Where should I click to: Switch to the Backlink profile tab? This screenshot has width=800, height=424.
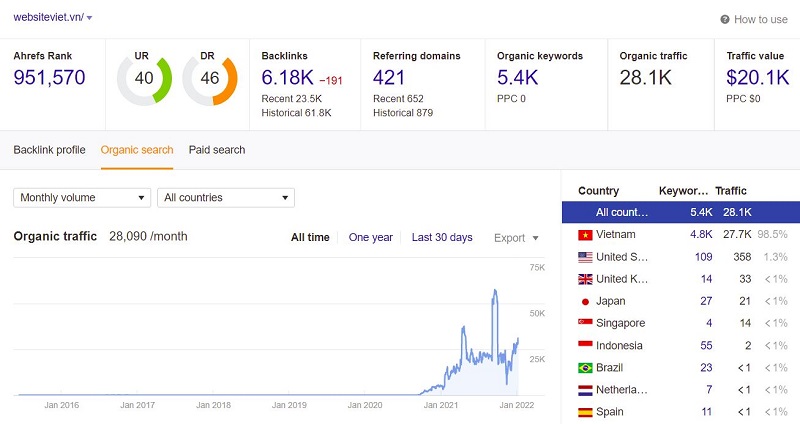(49, 150)
